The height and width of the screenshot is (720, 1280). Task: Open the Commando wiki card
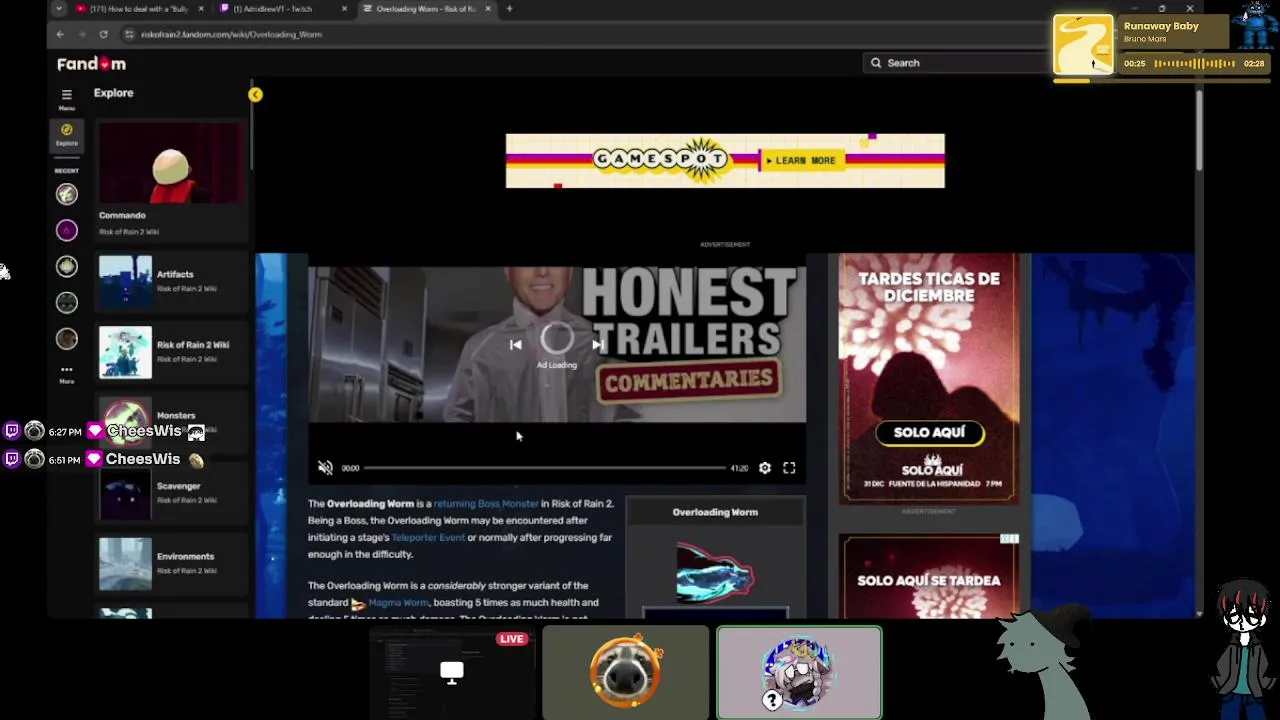tap(171, 180)
